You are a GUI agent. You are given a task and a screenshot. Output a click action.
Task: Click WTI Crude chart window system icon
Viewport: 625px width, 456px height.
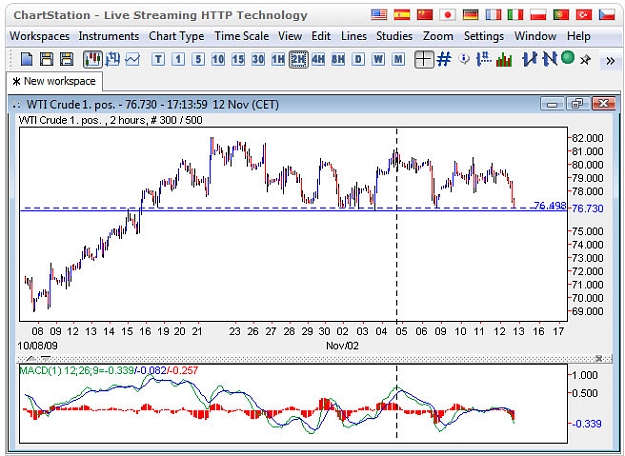pyautogui.click(x=16, y=105)
